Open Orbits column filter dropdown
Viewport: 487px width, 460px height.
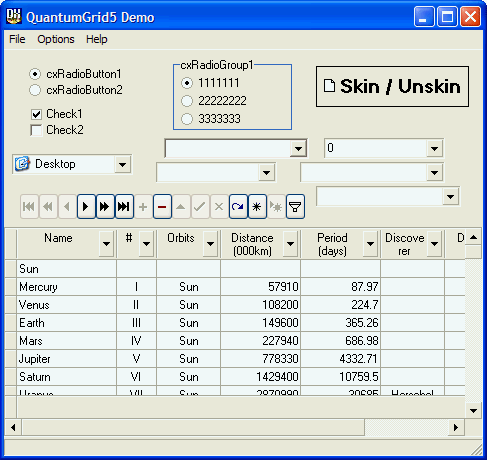pyautogui.click(x=210, y=244)
